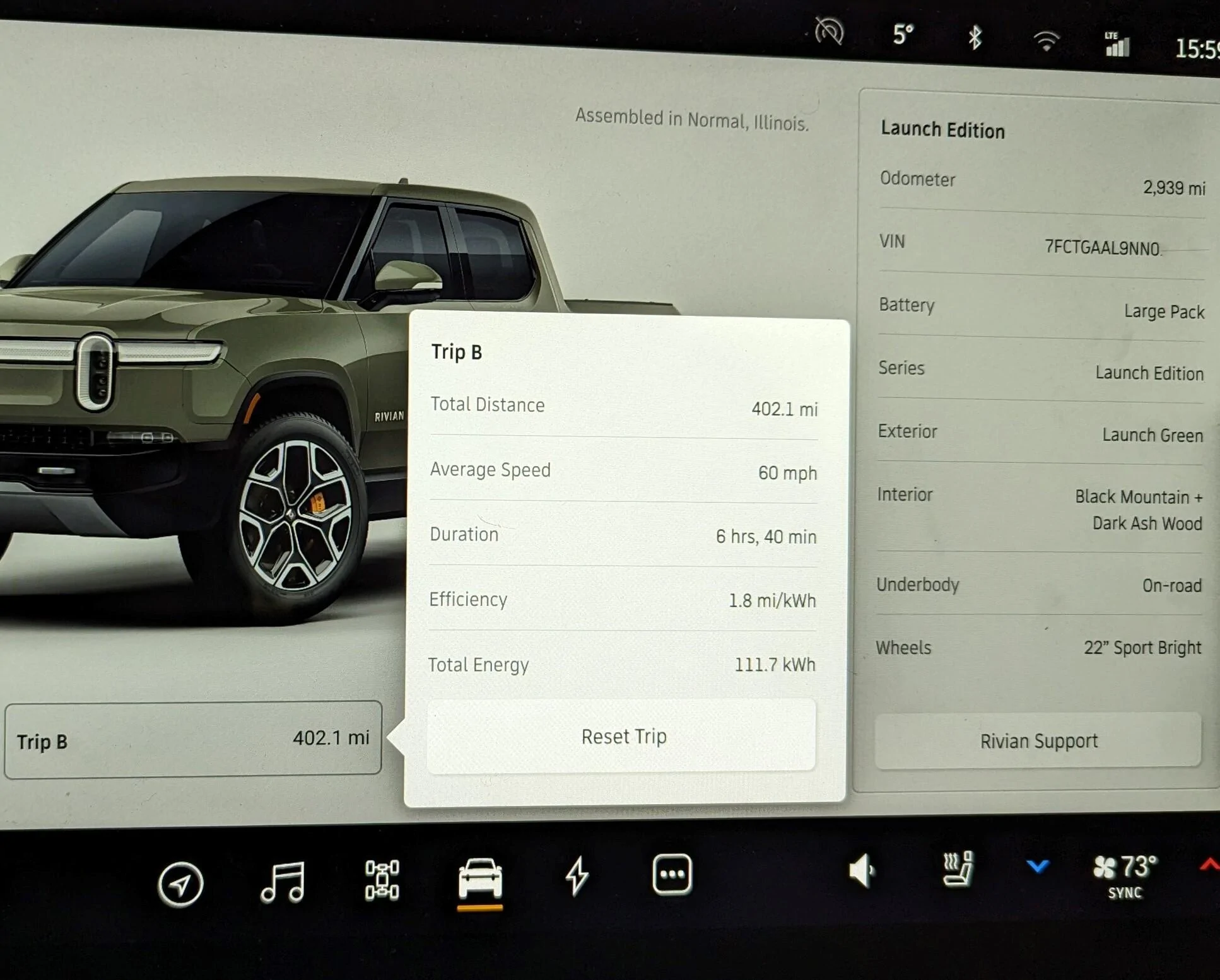
Task: Open the charging lightning bolt icon
Action: (577, 875)
